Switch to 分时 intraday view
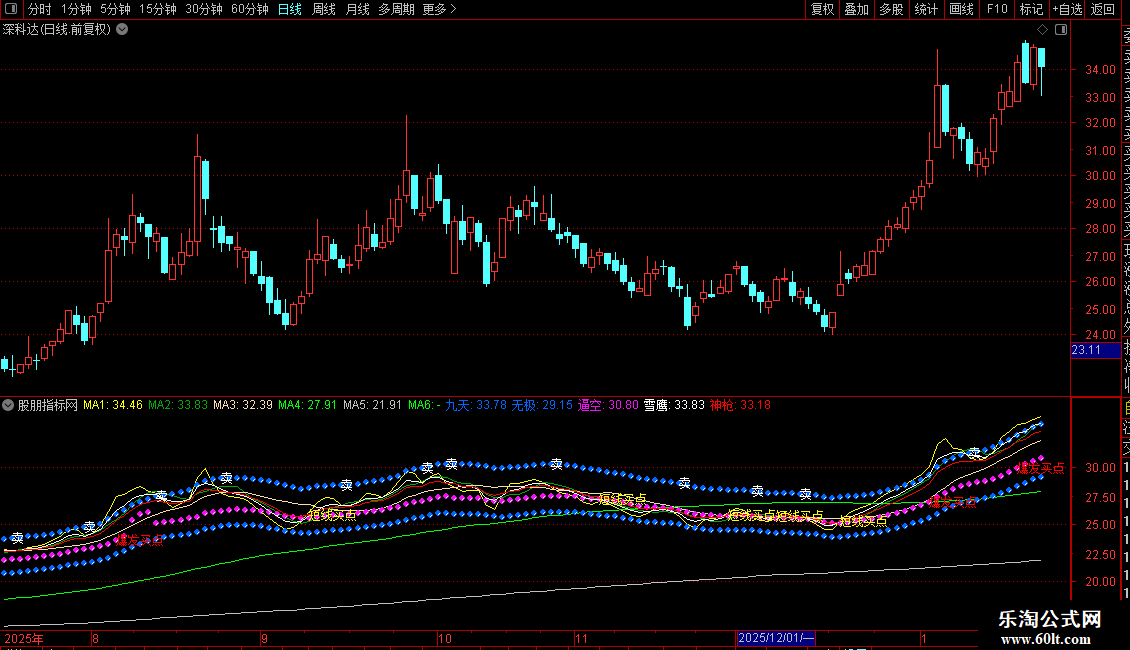 (x=40, y=9)
